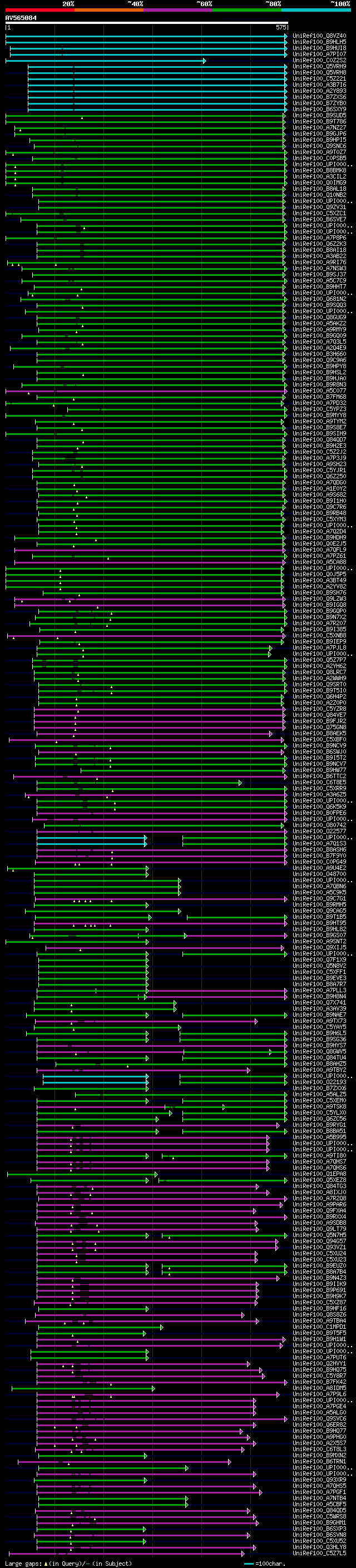Select hit label UniRef100_O80742
The height and width of the screenshot is (1568, 356).
coord(319,826)
